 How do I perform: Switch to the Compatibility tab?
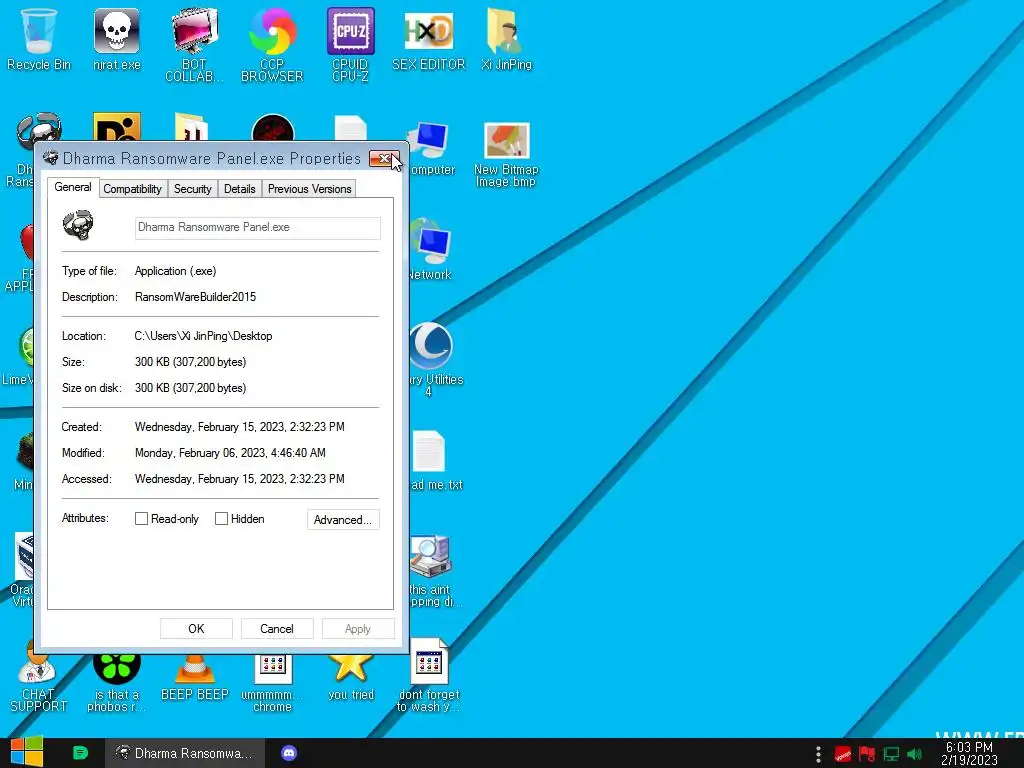[133, 189]
